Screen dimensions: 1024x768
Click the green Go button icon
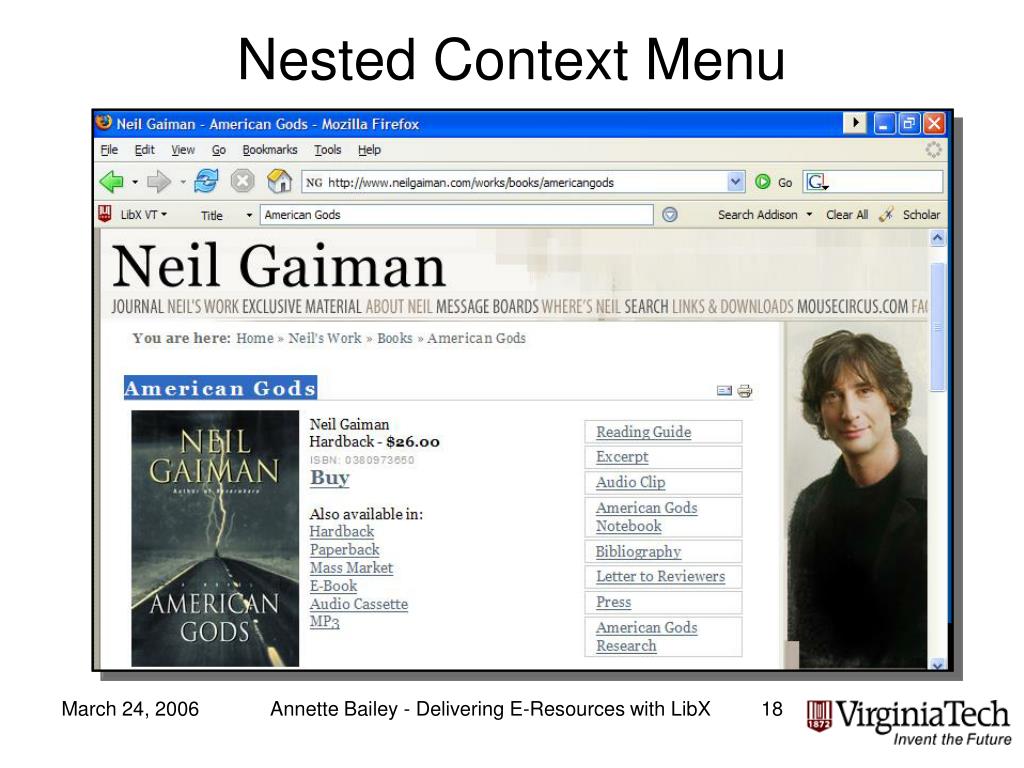pyautogui.click(x=762, y=182)
